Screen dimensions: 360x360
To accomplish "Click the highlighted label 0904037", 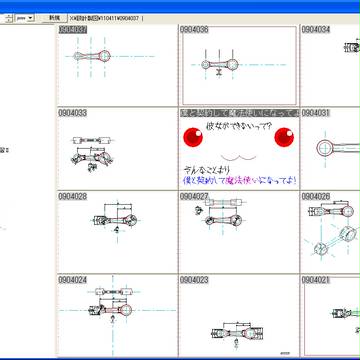I will (73, 30).
